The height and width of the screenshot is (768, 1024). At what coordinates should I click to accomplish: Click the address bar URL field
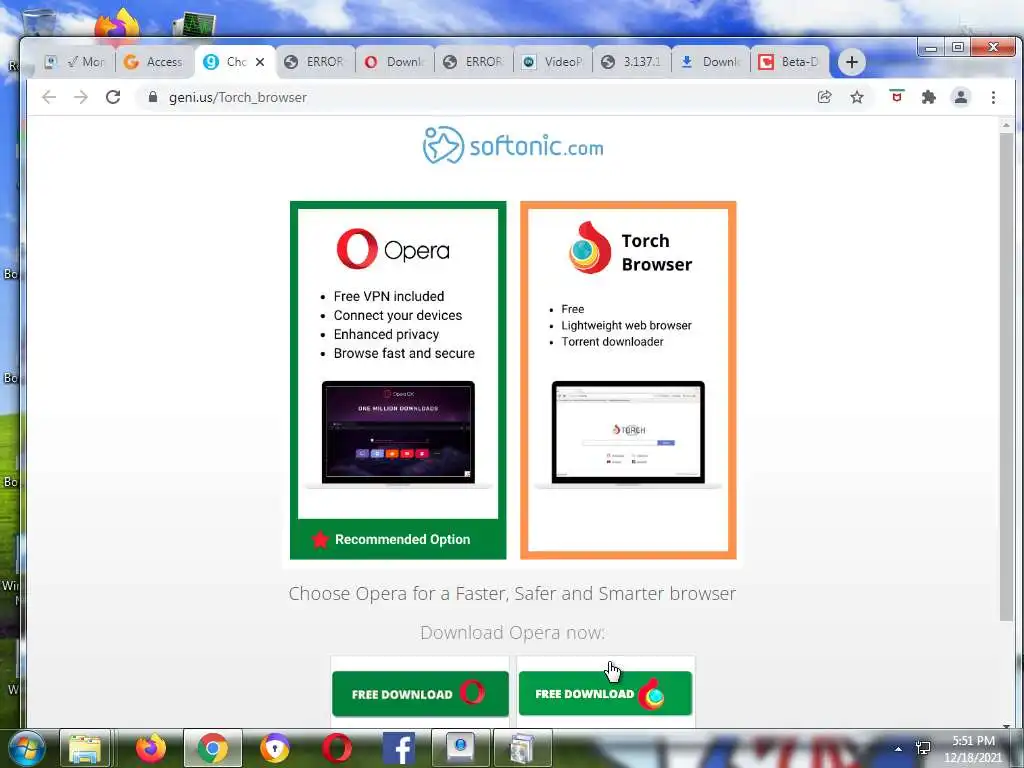(x=477, y=97)
